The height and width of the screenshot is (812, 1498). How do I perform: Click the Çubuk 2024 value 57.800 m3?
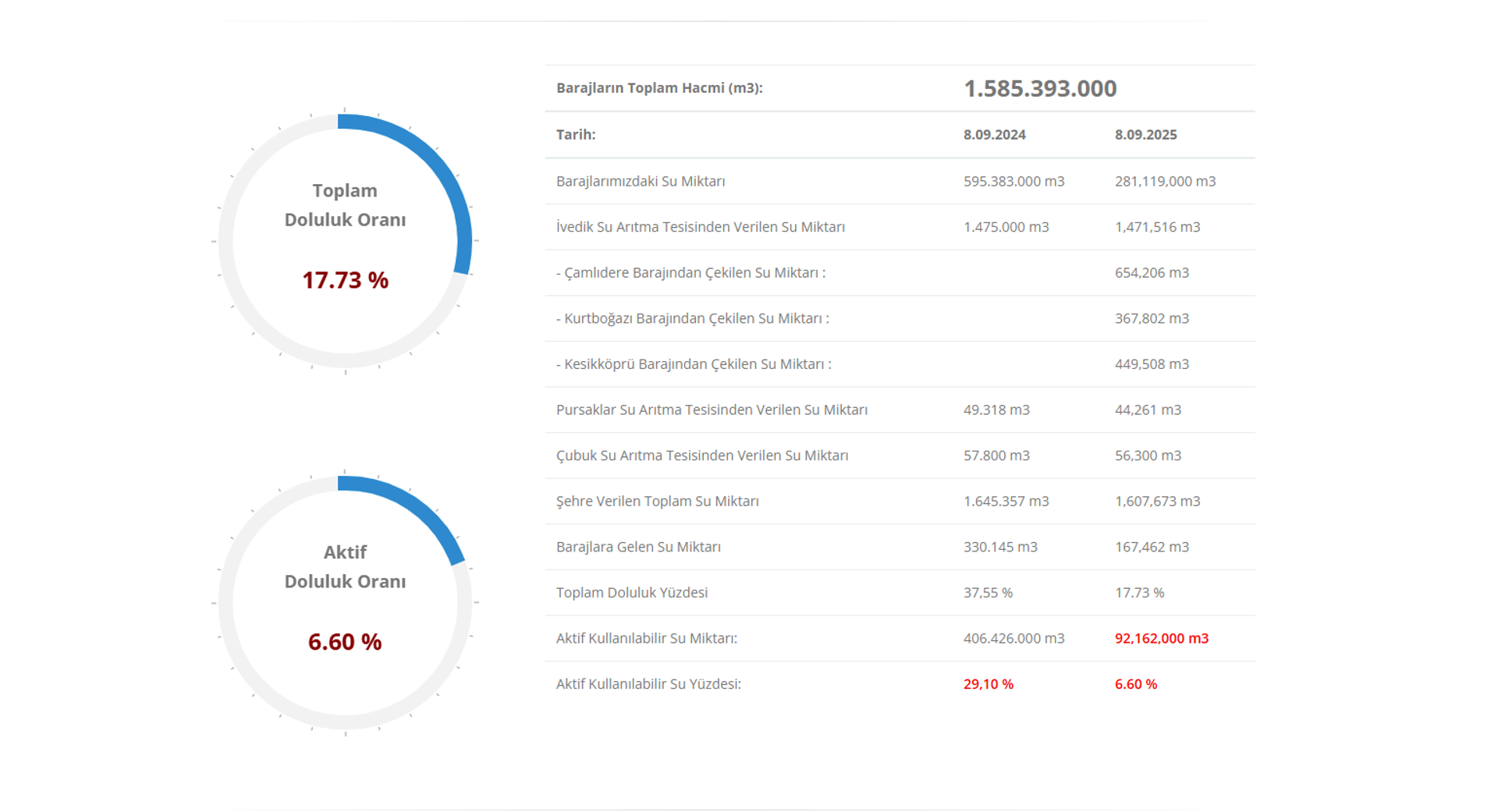tap(996, 456)
